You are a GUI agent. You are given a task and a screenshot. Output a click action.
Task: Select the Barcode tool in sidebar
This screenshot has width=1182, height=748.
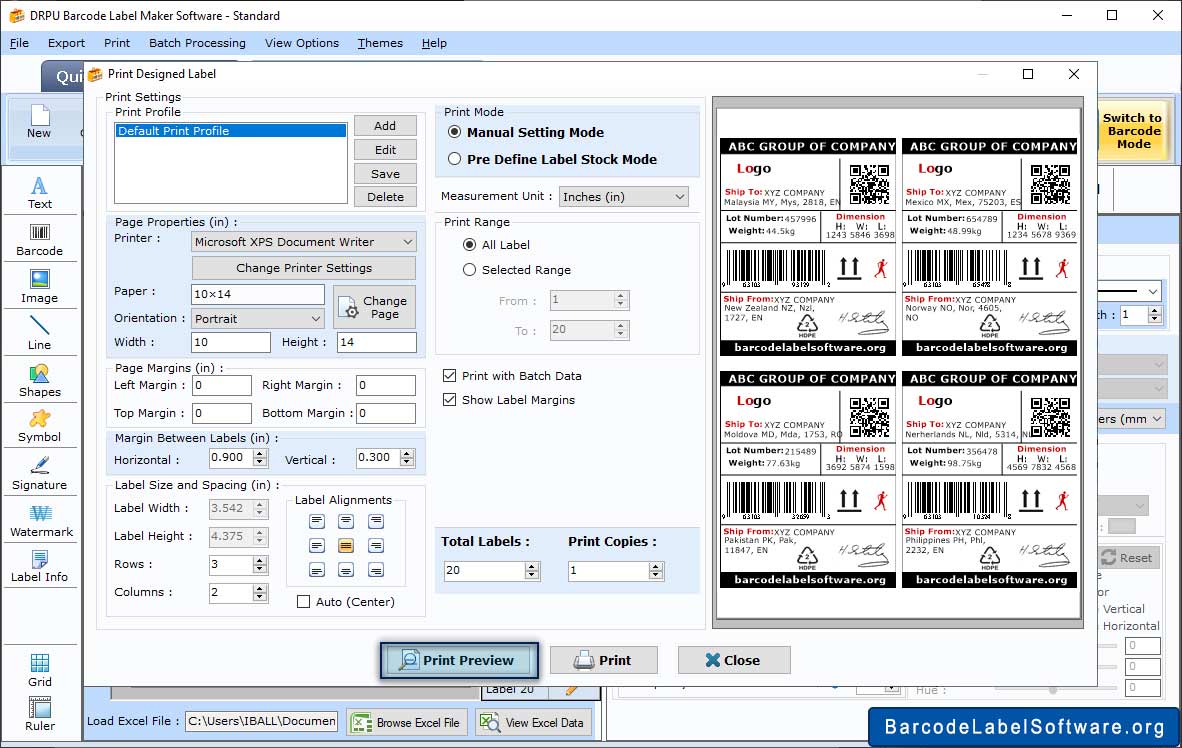click(39, 240)
